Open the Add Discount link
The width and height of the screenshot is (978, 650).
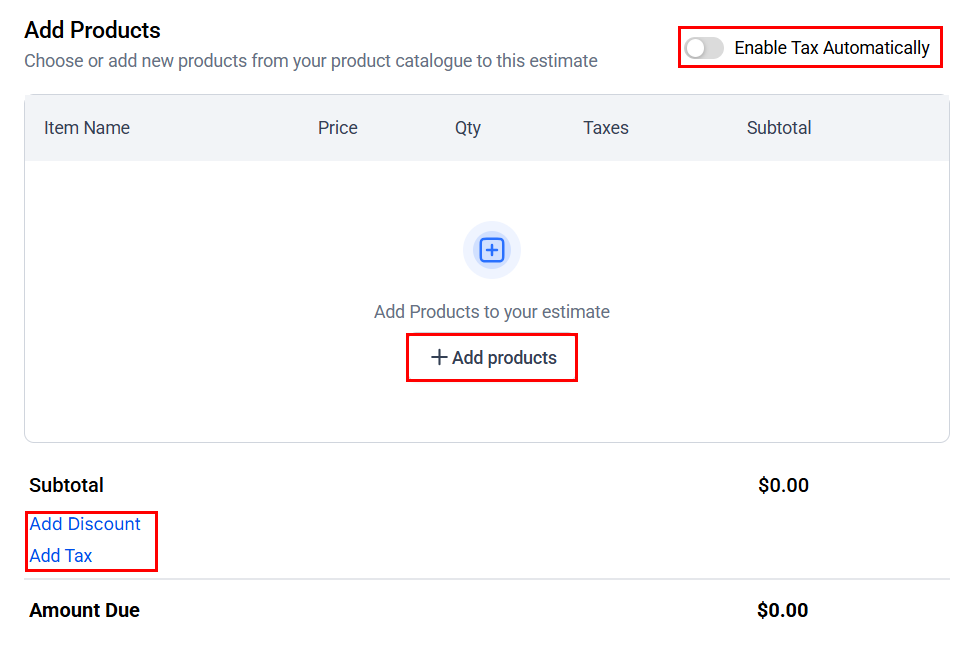(x=85, y=524)
